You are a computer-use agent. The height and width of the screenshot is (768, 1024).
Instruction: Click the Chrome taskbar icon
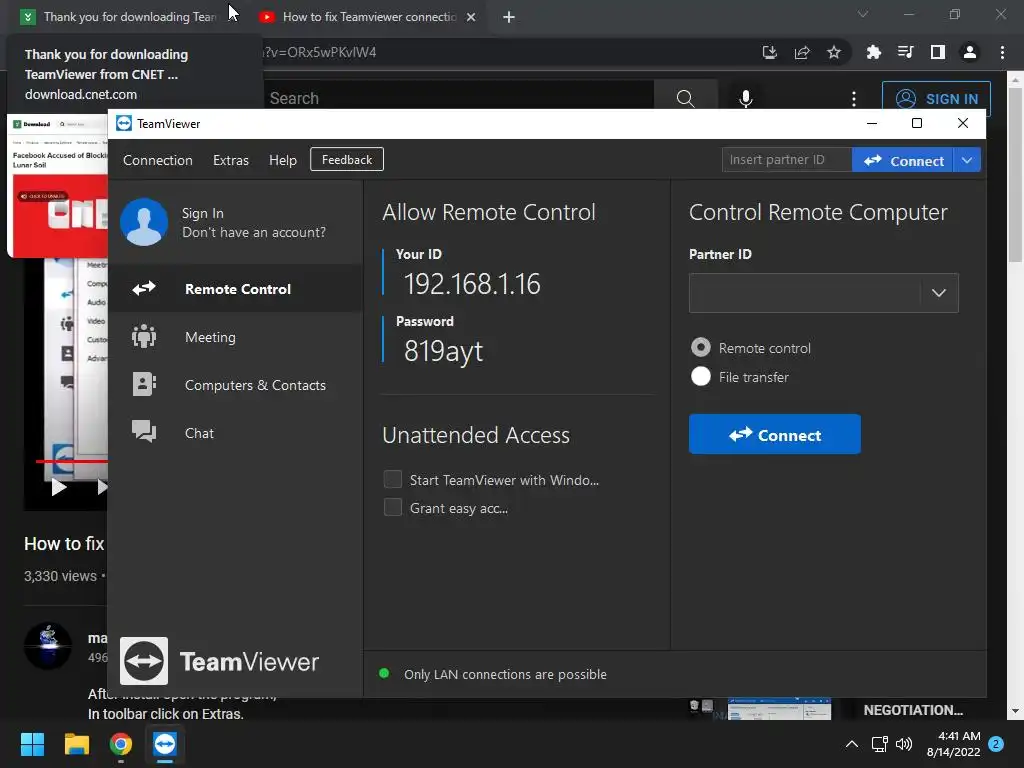pyautogui.click(x=121, y=744)
